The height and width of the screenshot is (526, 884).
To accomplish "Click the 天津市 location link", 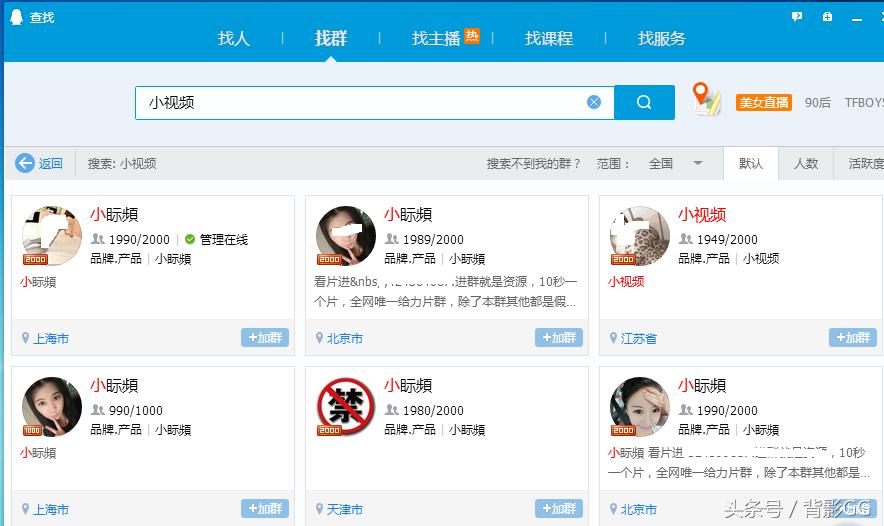I will point(344,509).
